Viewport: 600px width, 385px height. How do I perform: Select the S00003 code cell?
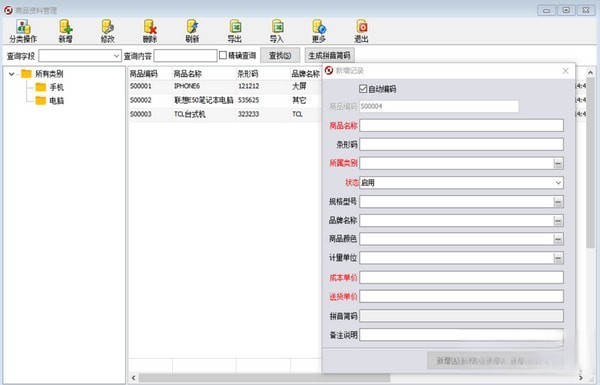141,114
